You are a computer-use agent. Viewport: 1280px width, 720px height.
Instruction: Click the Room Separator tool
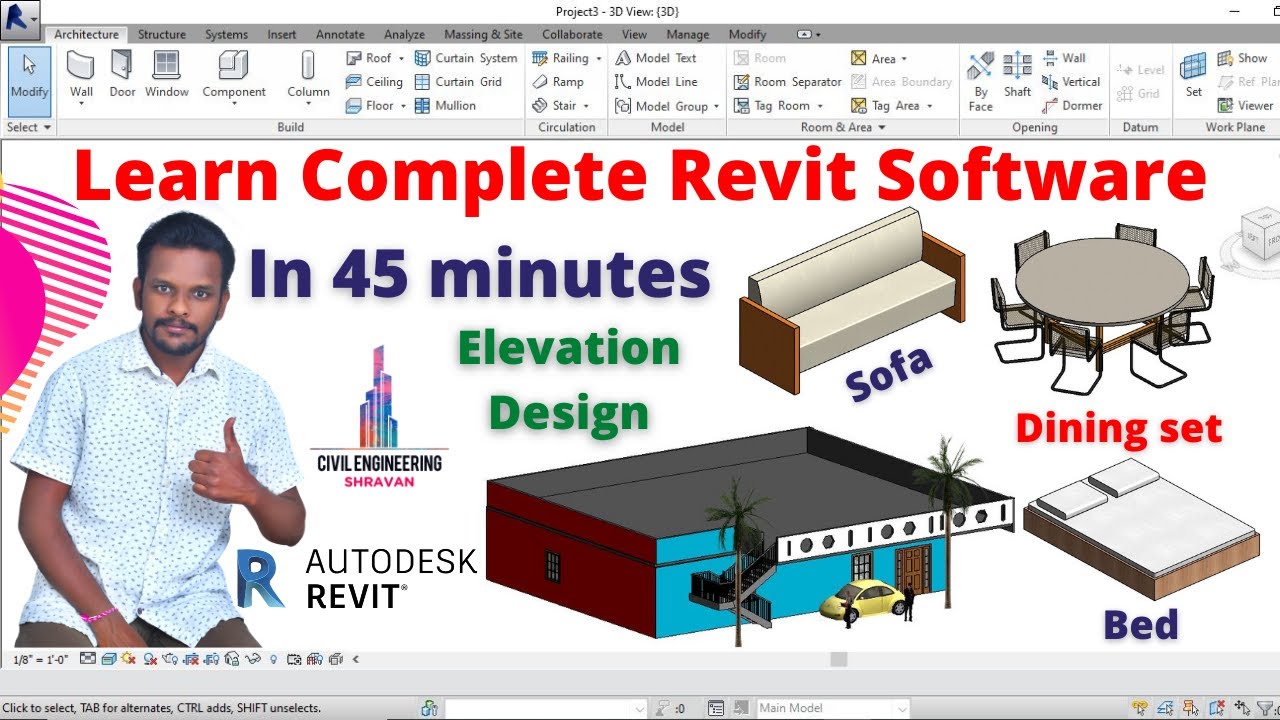[788, 82]
